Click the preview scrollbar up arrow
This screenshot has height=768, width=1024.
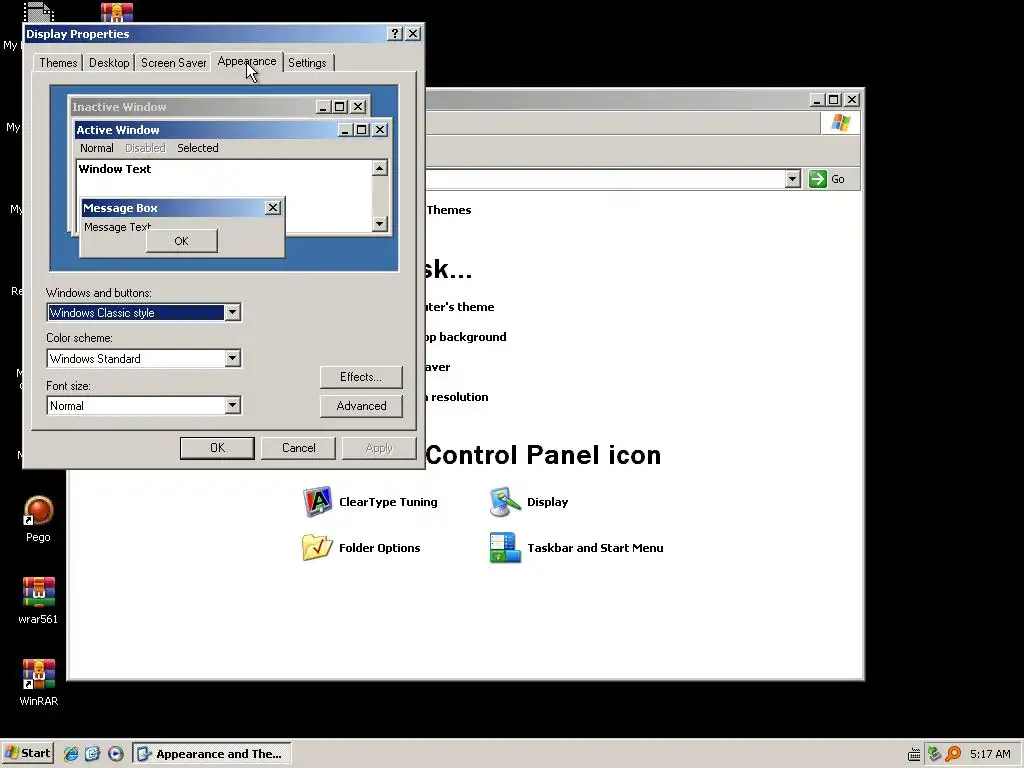pos(379,168)
